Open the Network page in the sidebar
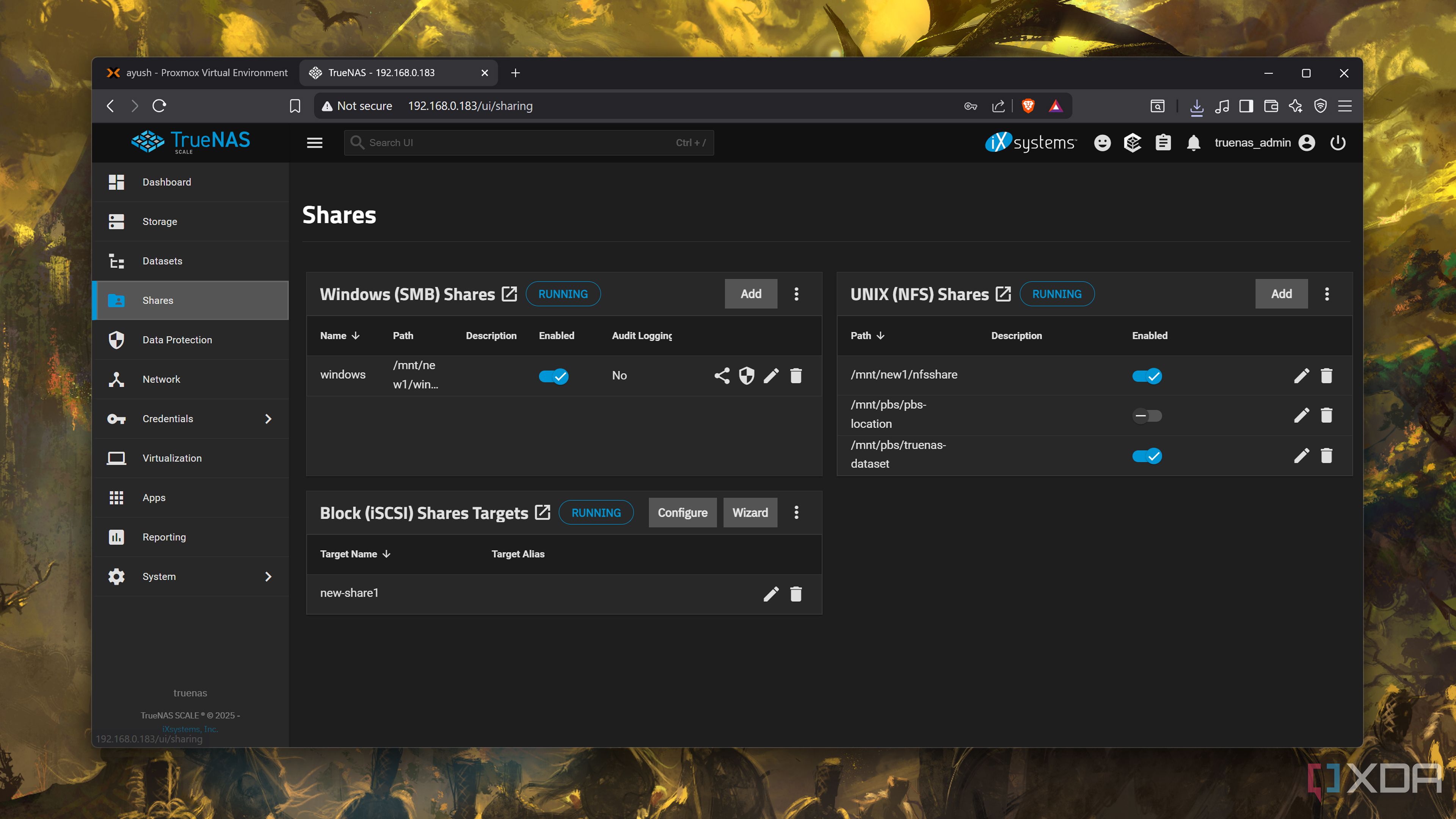The width and height of the screenshot is (1456, 819). (x=190, y=379)
